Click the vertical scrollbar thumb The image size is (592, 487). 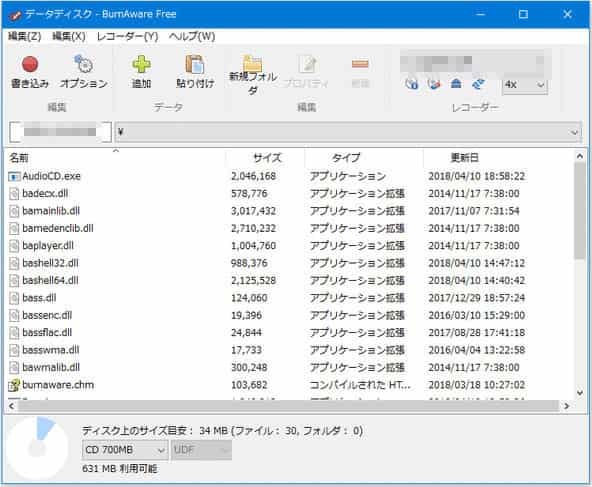coord(580,211)
